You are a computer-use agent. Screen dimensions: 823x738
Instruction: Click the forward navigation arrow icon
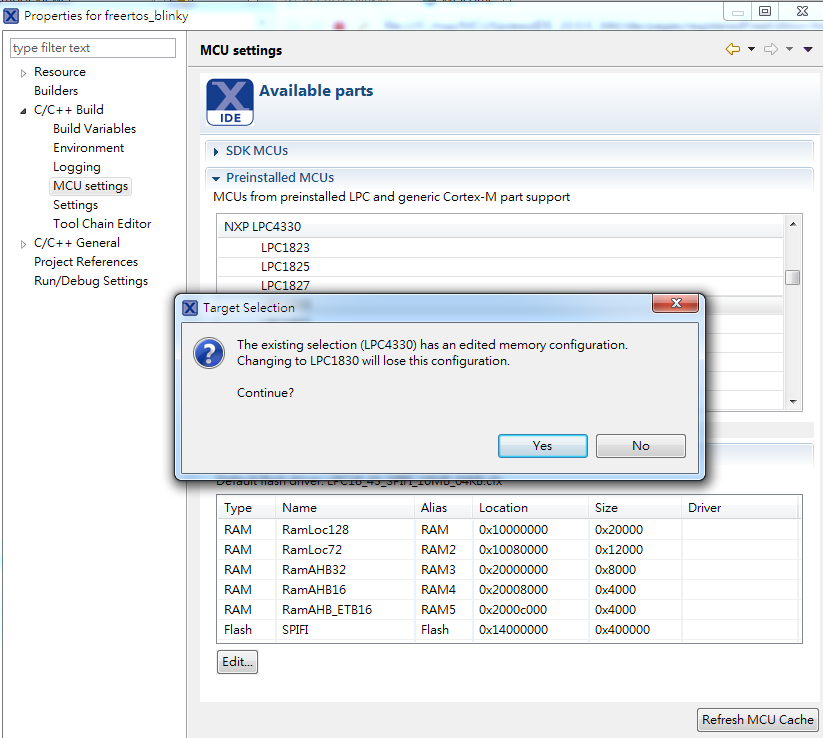[771, 49]
